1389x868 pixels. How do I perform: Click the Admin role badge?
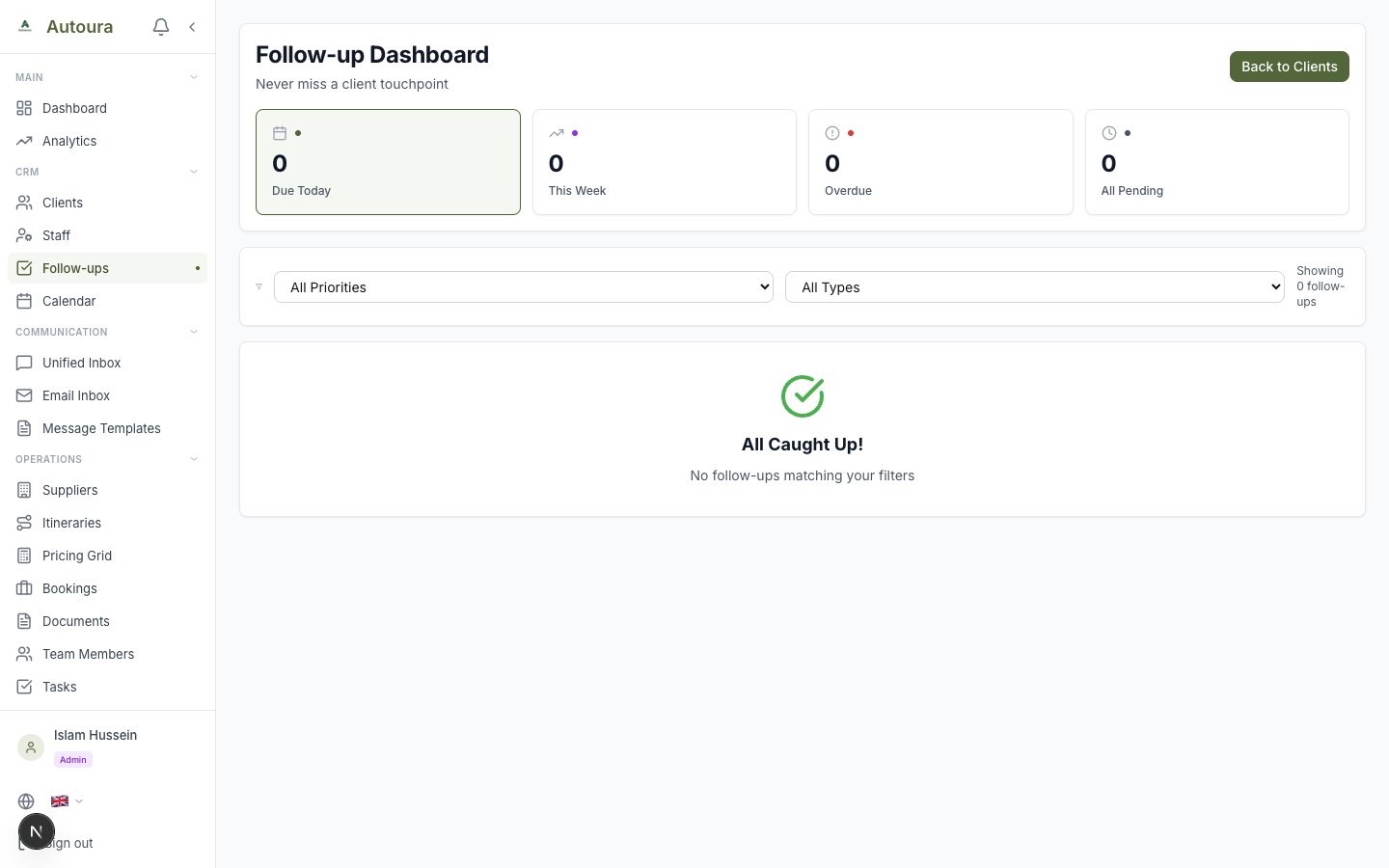click(73, 760)
